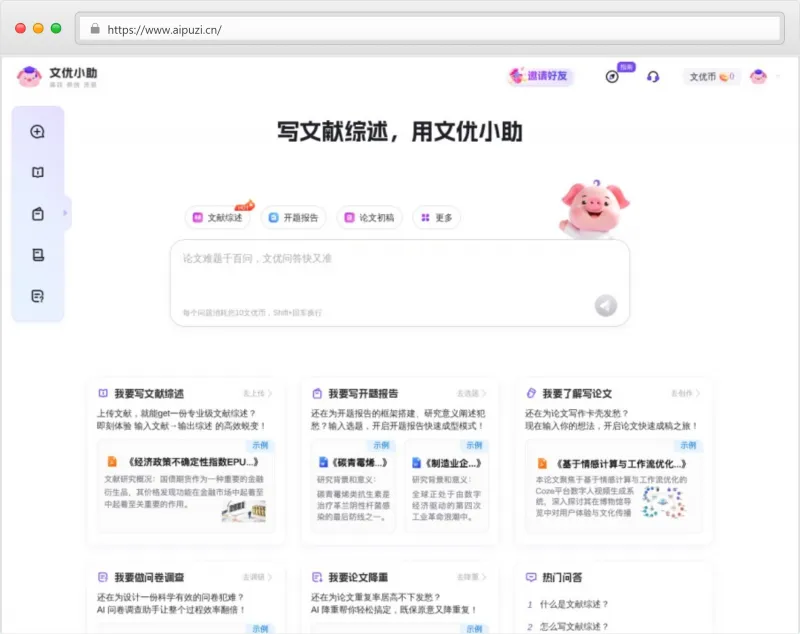This screenshot has height=634, width=800.
Task: Expand the left sidebar with arrow handle
Action: tap(66, 213)
